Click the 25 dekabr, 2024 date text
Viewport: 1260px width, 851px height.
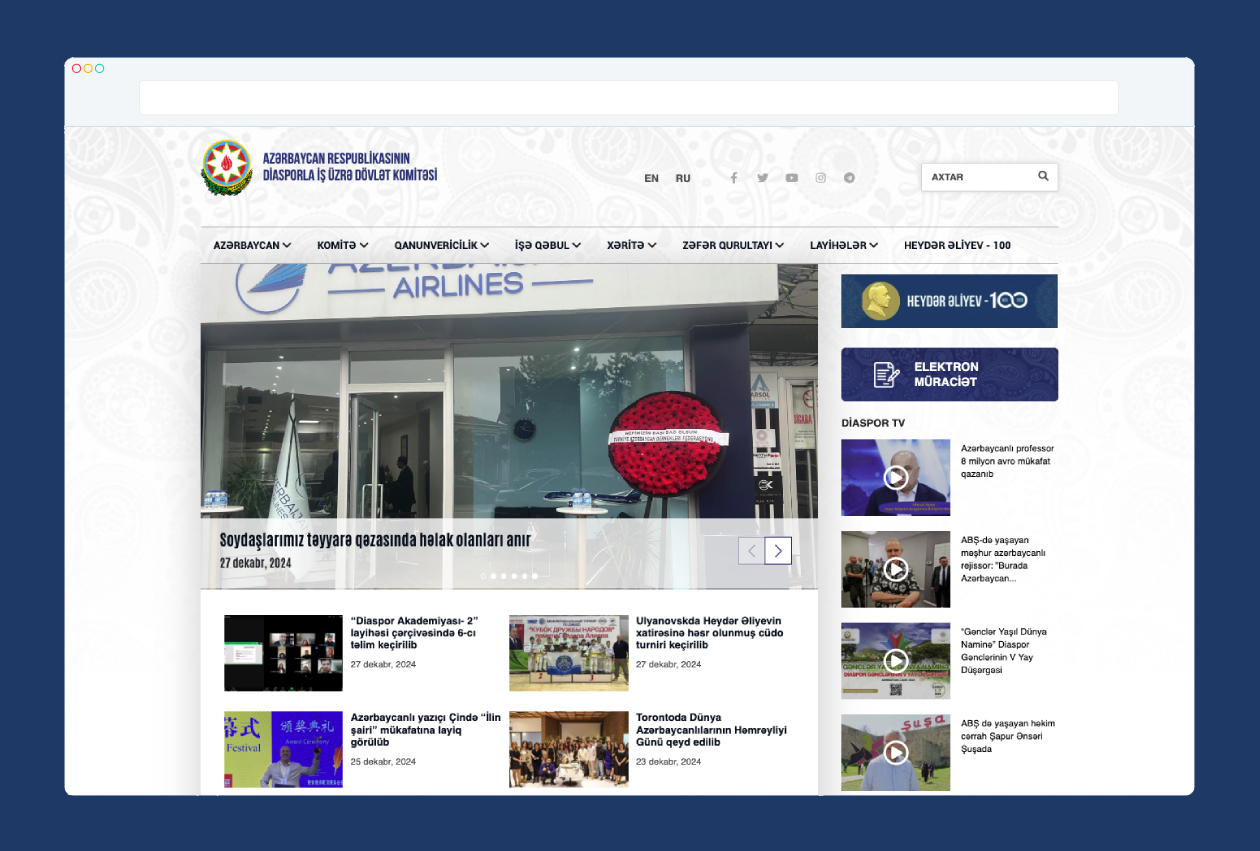(383, 761)
